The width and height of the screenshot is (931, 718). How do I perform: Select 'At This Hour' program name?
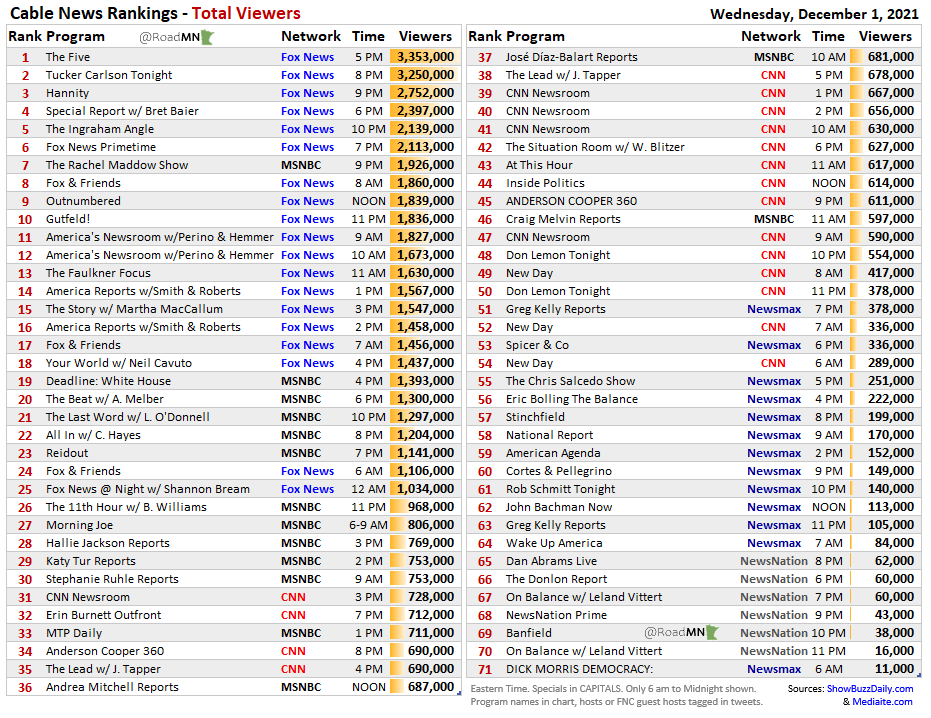click(539, 165)
